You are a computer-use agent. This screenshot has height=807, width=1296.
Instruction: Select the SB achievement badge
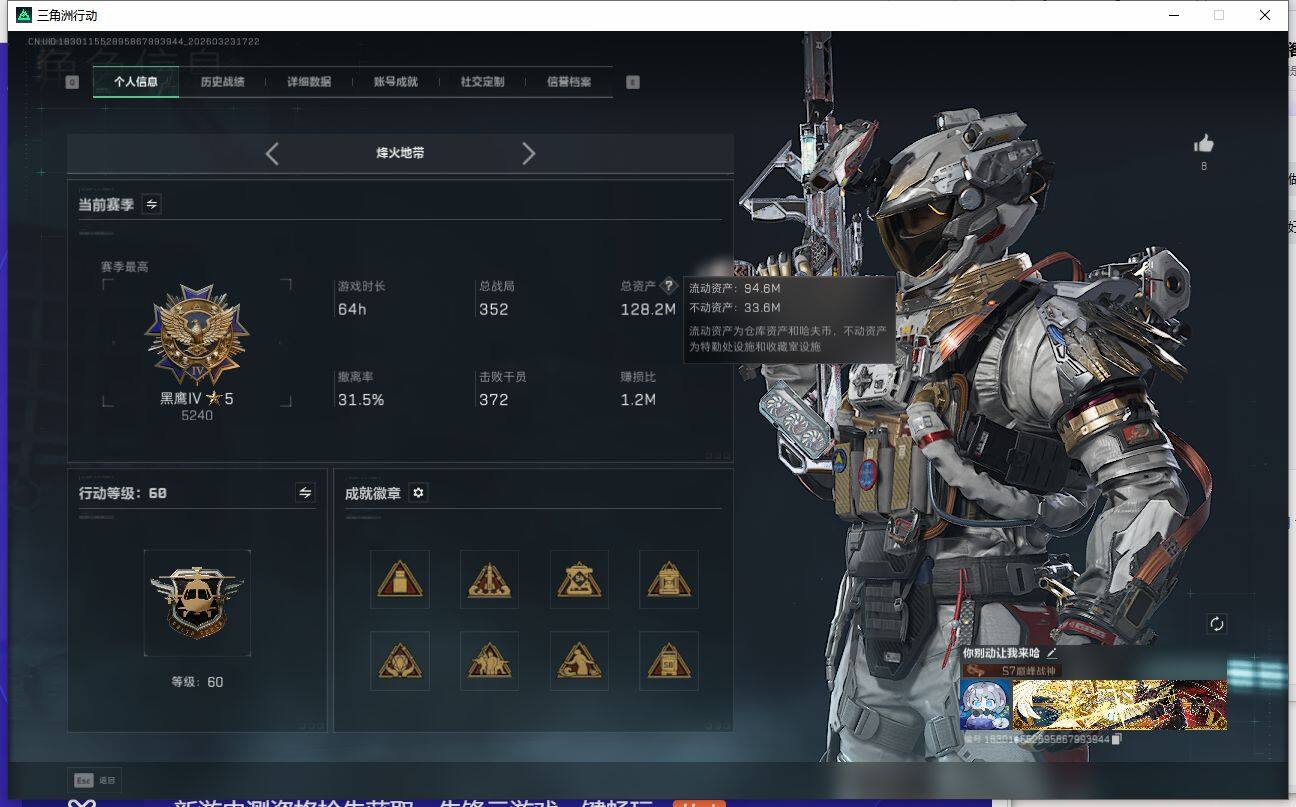[x=669, y=660]
